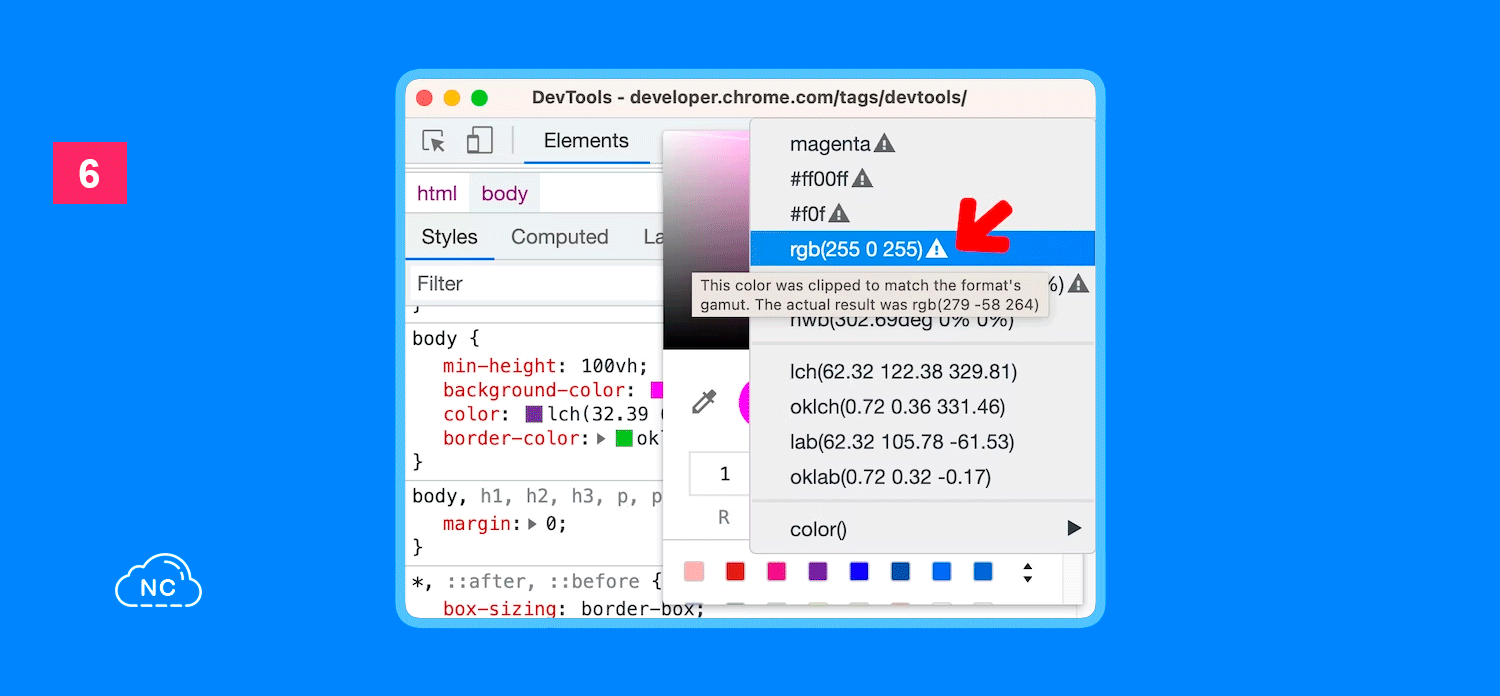
Task: Select the html breadcrumb element
Action: coord(437,194)
